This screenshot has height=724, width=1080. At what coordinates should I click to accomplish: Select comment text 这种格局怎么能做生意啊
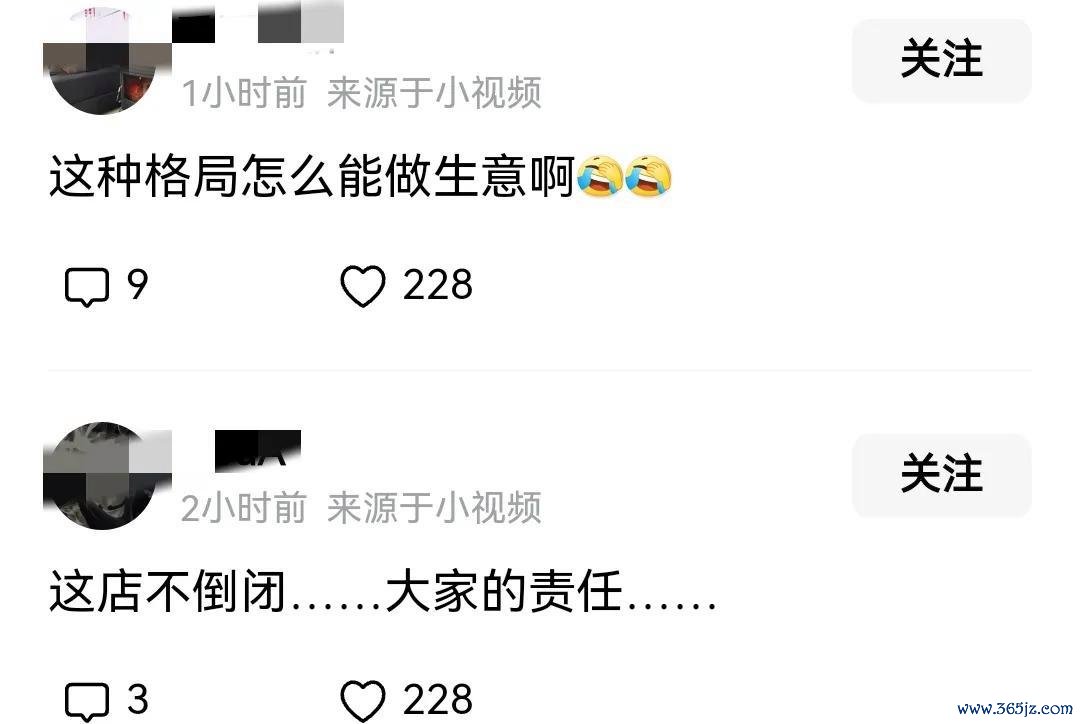311,177
